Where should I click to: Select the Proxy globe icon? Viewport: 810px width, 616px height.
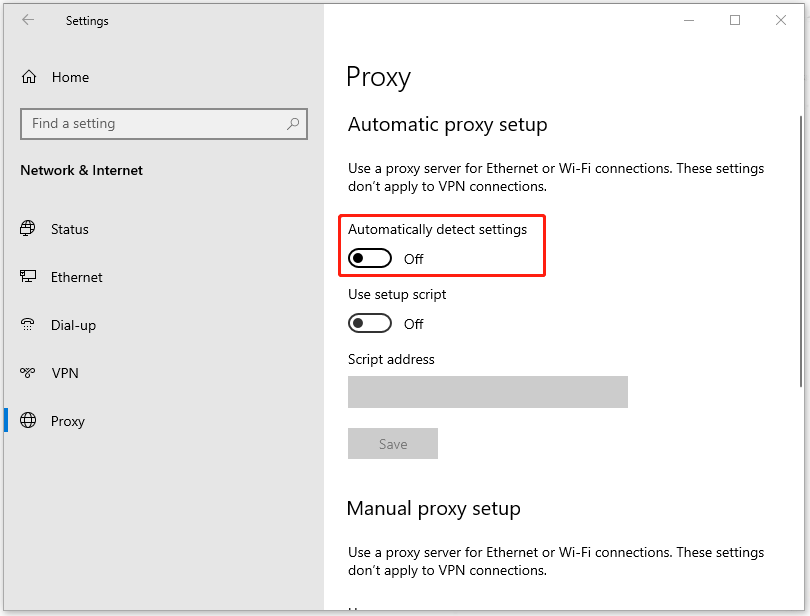point(27,421)
